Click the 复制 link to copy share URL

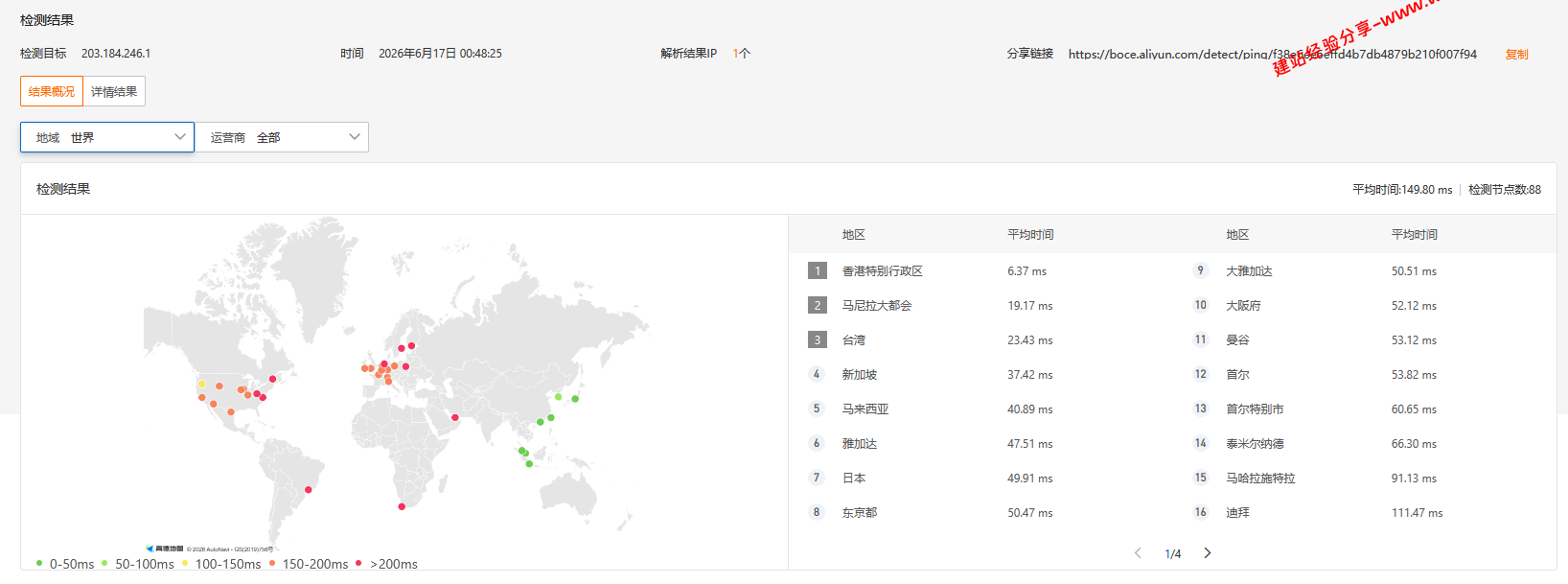(x=1516, y=55)
